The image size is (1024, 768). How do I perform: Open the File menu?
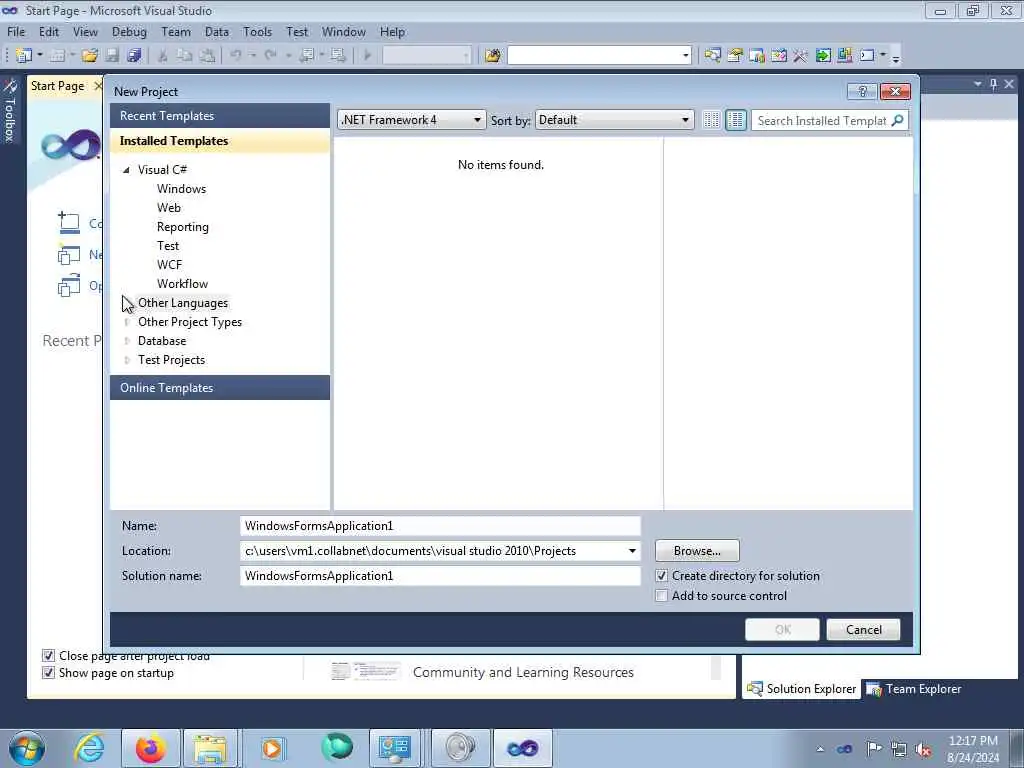(x=16, y=31)
